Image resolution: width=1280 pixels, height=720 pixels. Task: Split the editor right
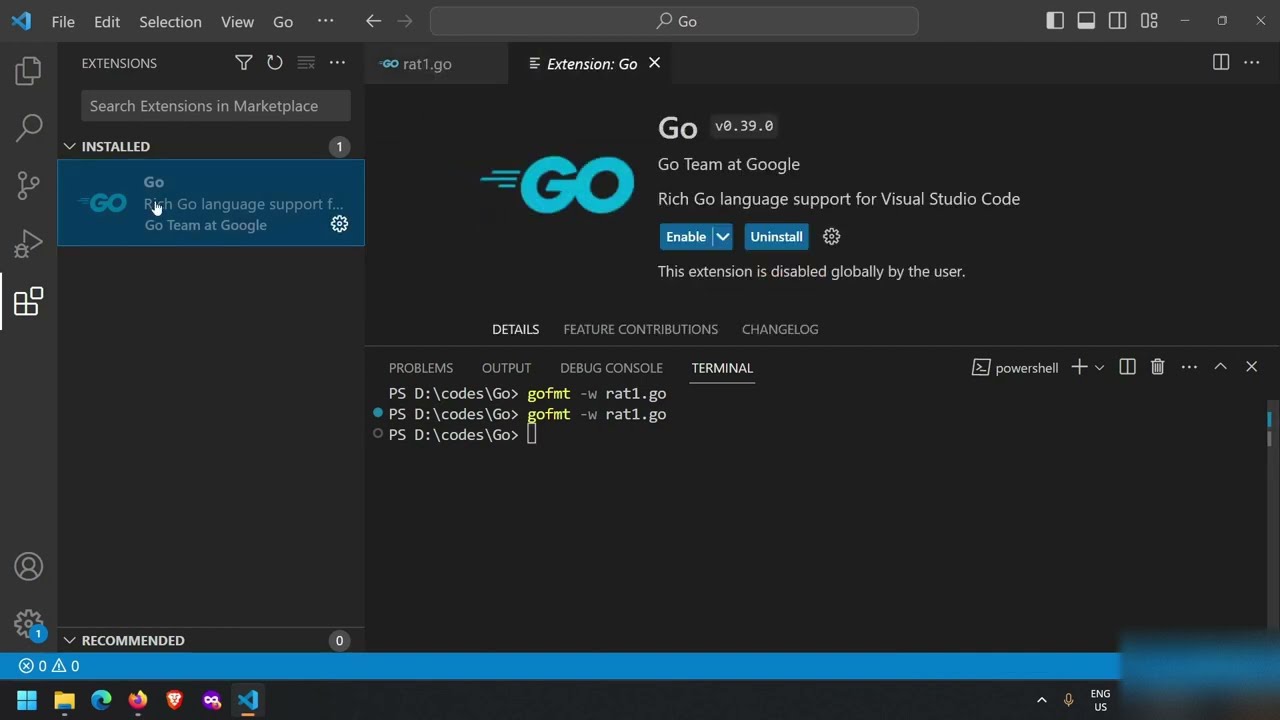pyautogui.click(x=1220, y=63)
